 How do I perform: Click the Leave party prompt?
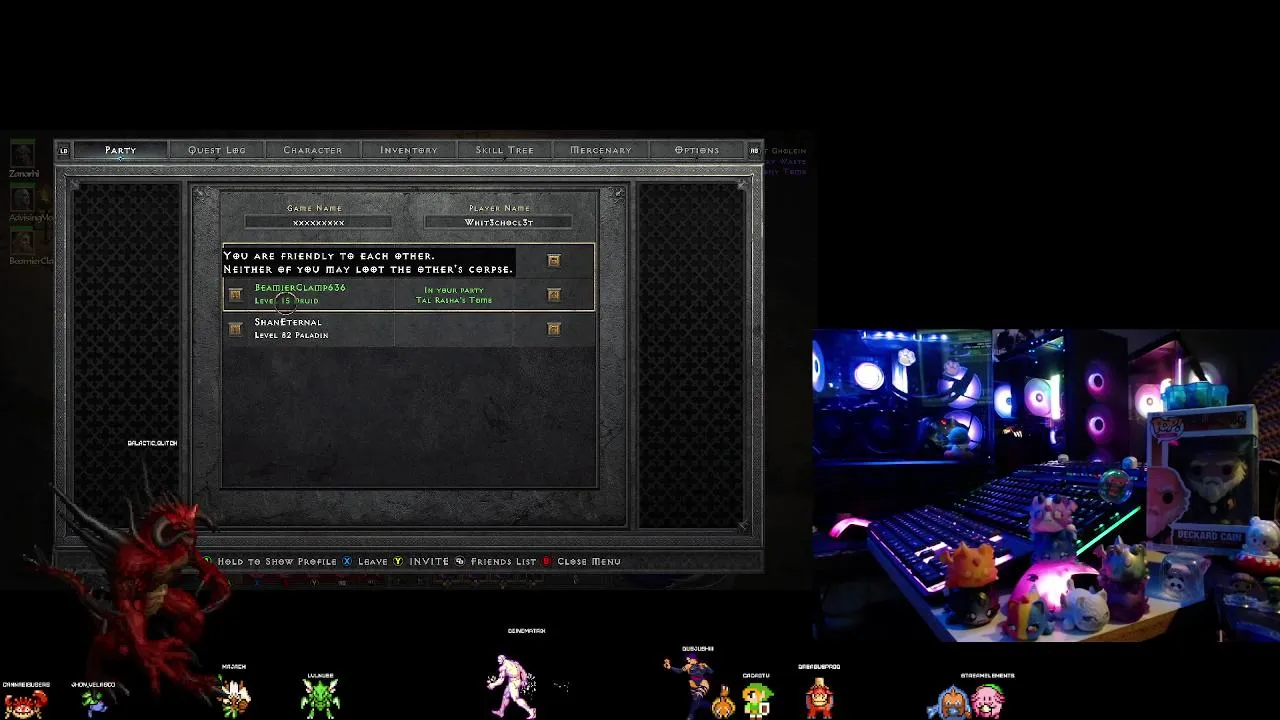[365, 562]
